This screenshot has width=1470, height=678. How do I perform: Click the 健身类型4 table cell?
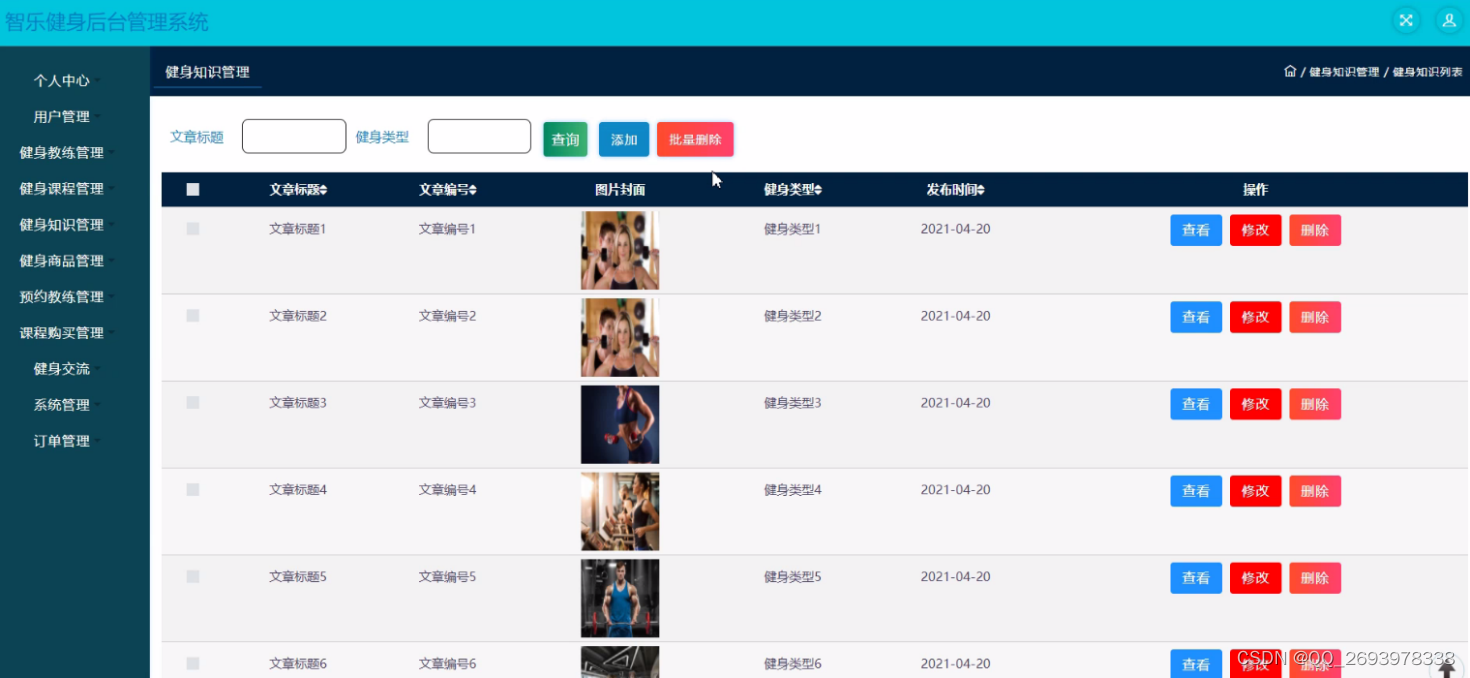point(792,490)
